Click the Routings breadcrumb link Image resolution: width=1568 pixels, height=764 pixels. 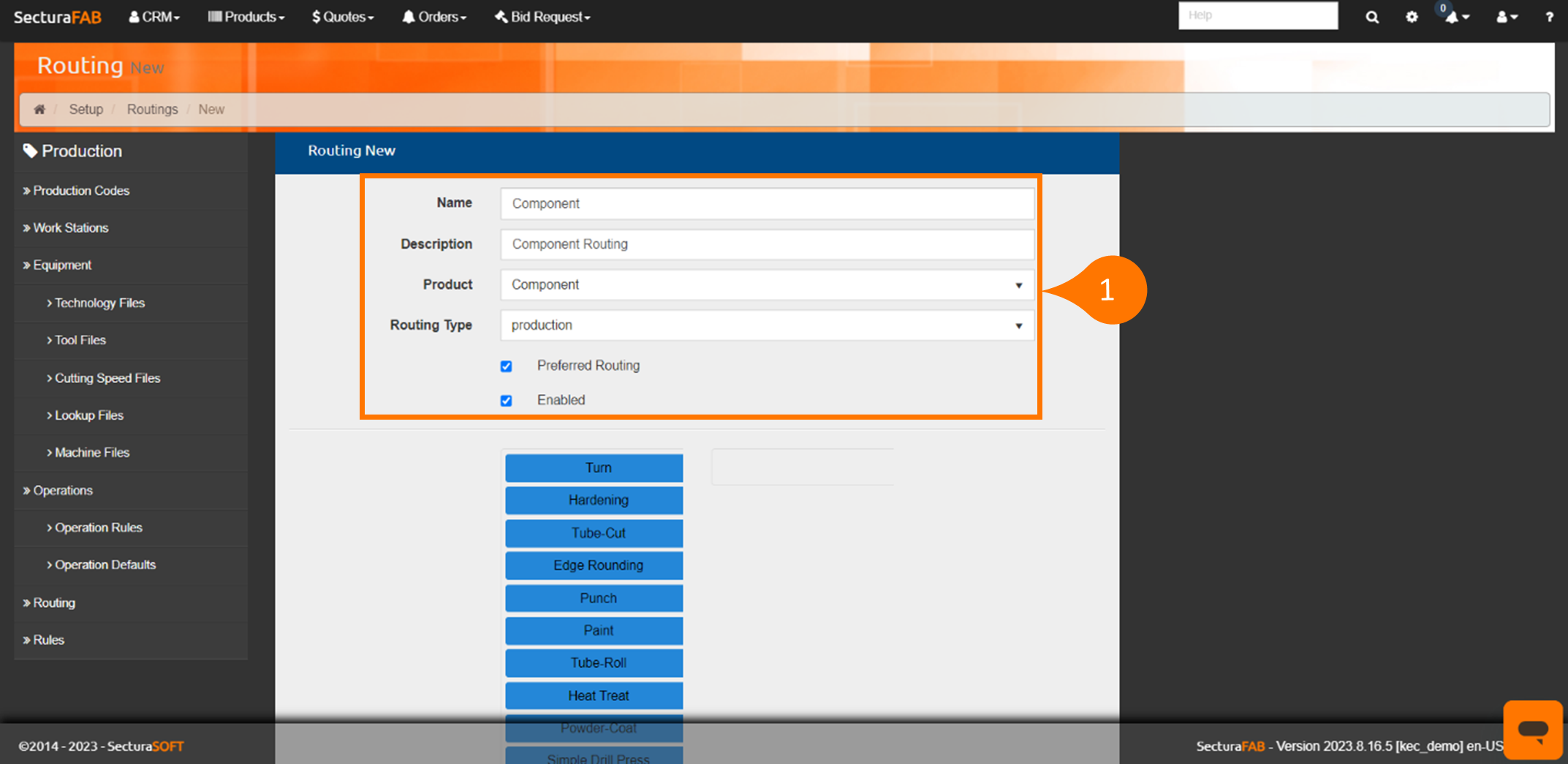[152, 109]
